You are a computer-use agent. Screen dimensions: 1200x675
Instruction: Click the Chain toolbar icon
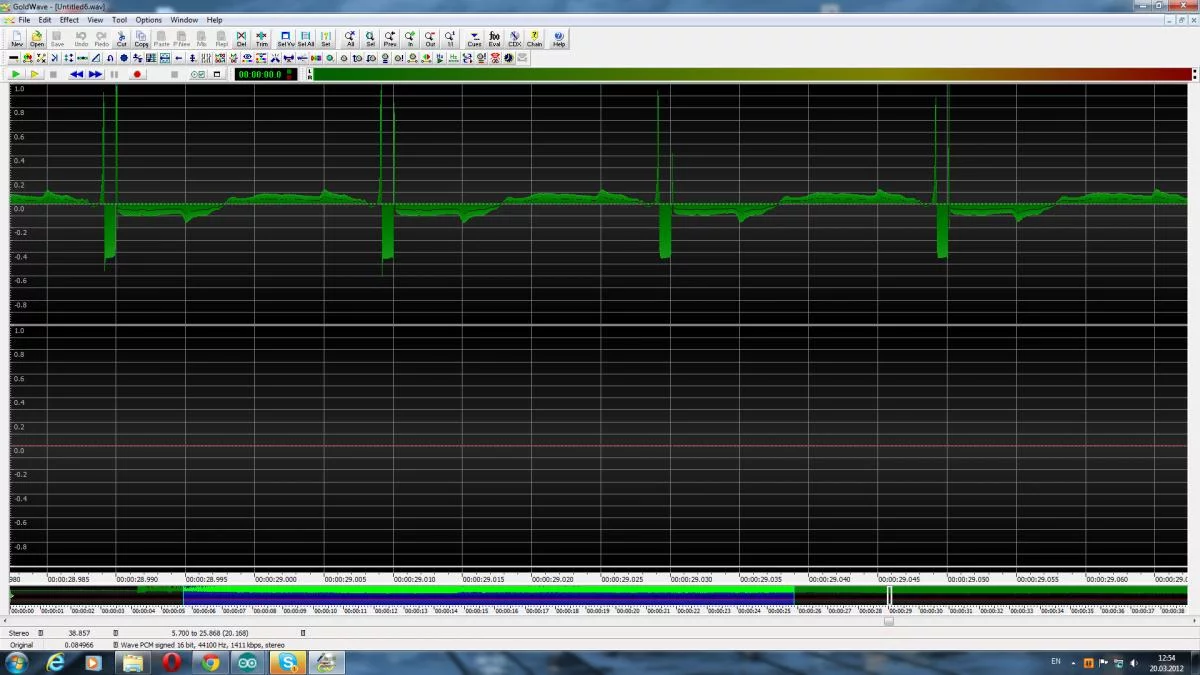click(x=535, y=39)
